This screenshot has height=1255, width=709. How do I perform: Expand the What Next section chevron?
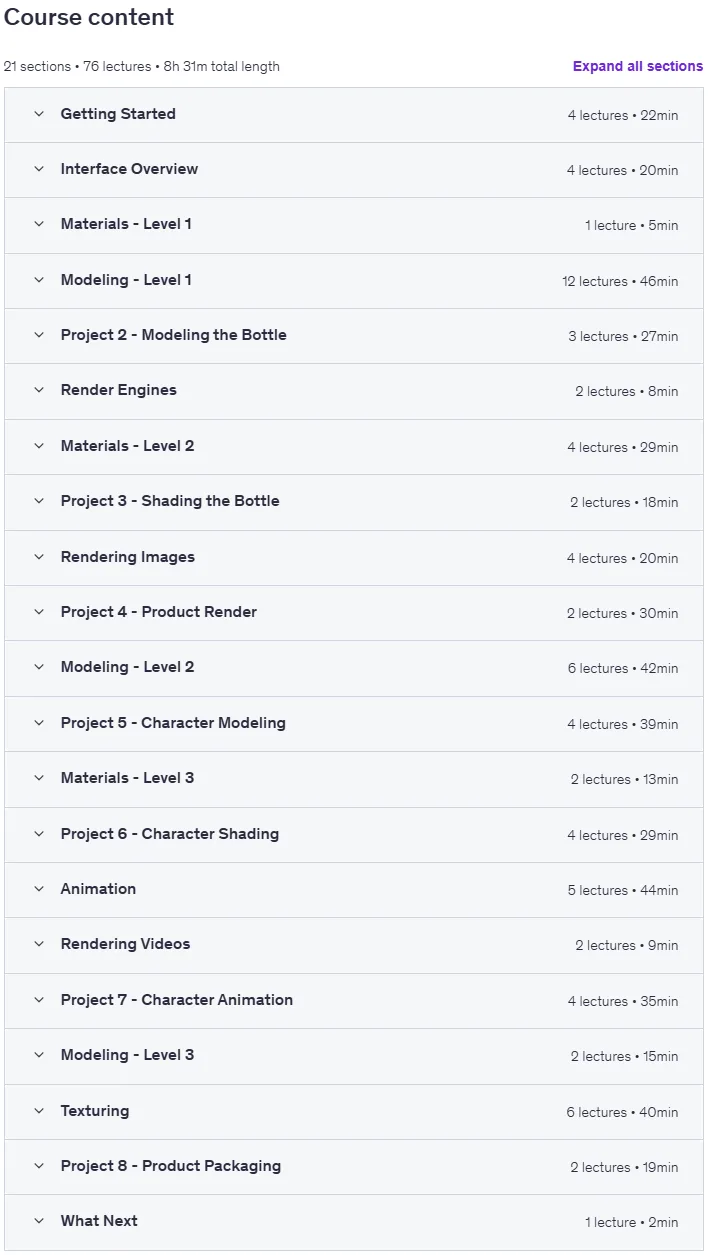39,1221
